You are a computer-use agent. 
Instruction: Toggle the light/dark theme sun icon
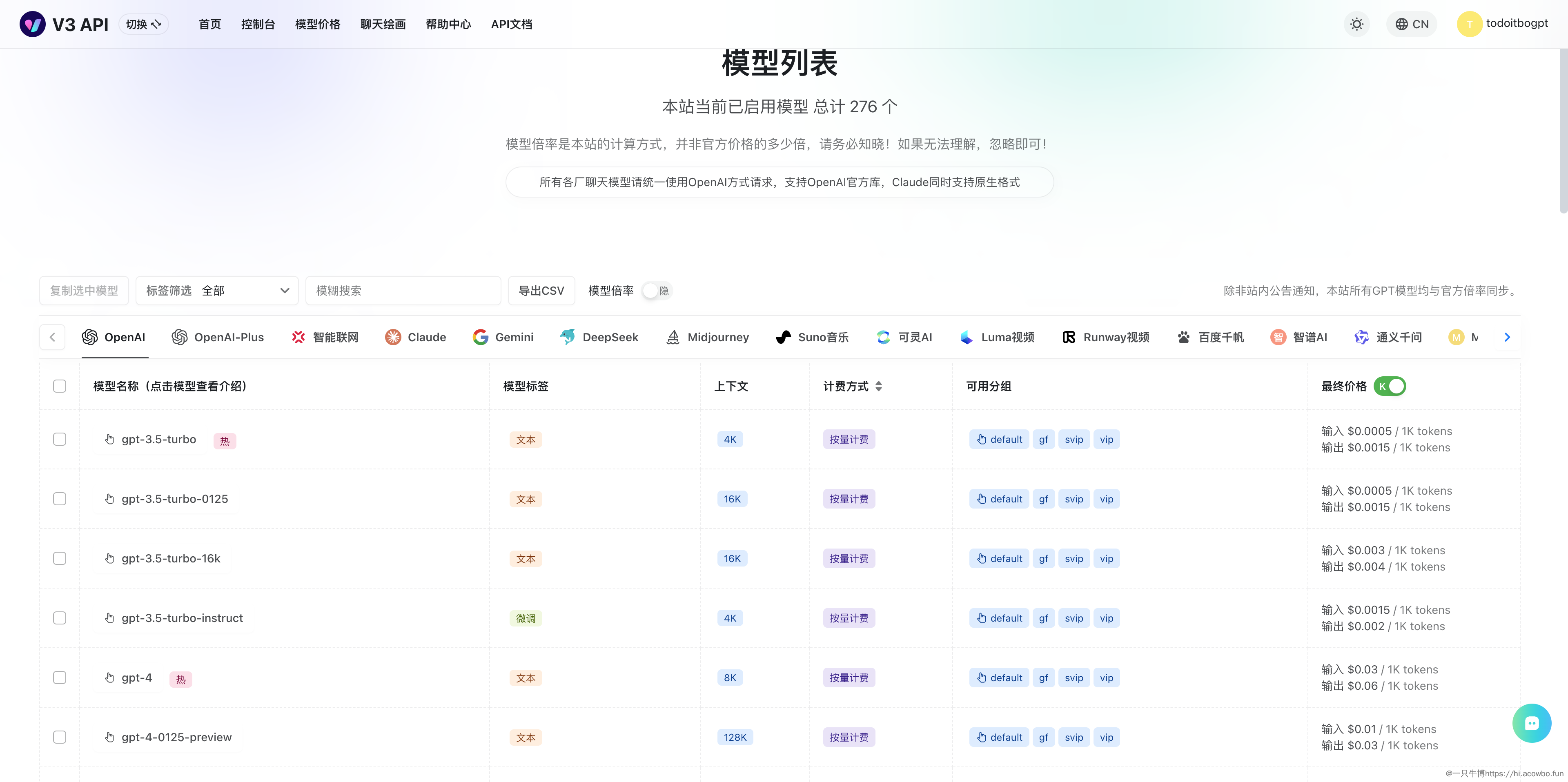(x=1356, y=24)
